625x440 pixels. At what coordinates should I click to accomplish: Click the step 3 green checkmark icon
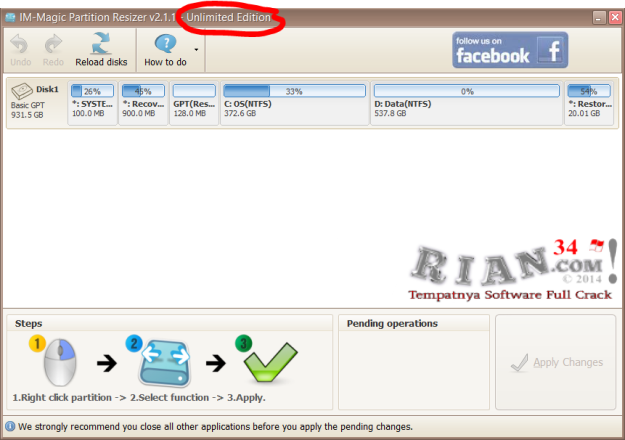(x=270, y=362)
